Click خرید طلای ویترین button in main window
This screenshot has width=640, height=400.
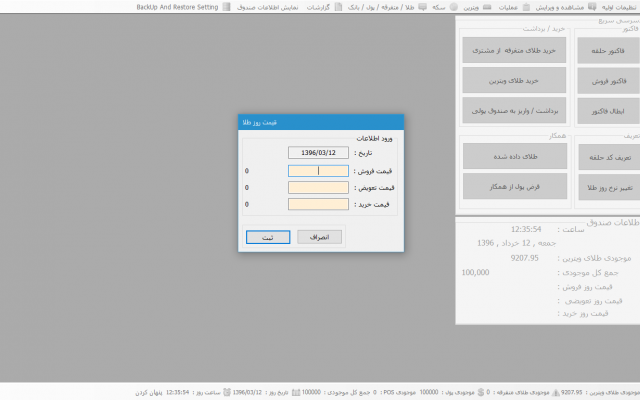(514, 80)
